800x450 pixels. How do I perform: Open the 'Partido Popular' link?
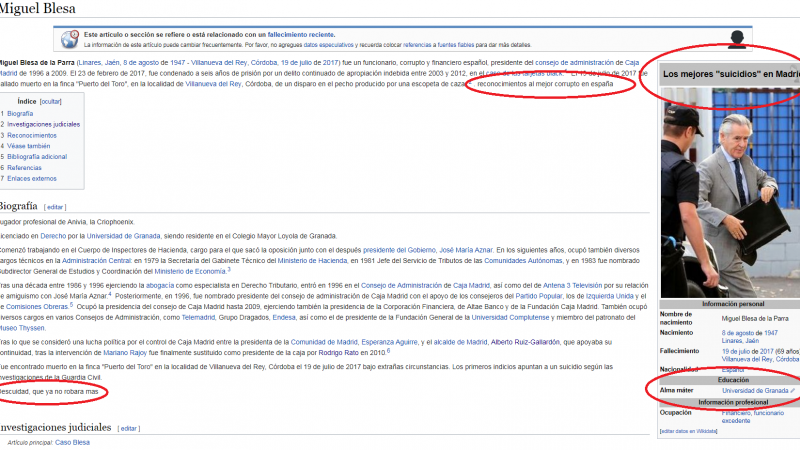539,296
